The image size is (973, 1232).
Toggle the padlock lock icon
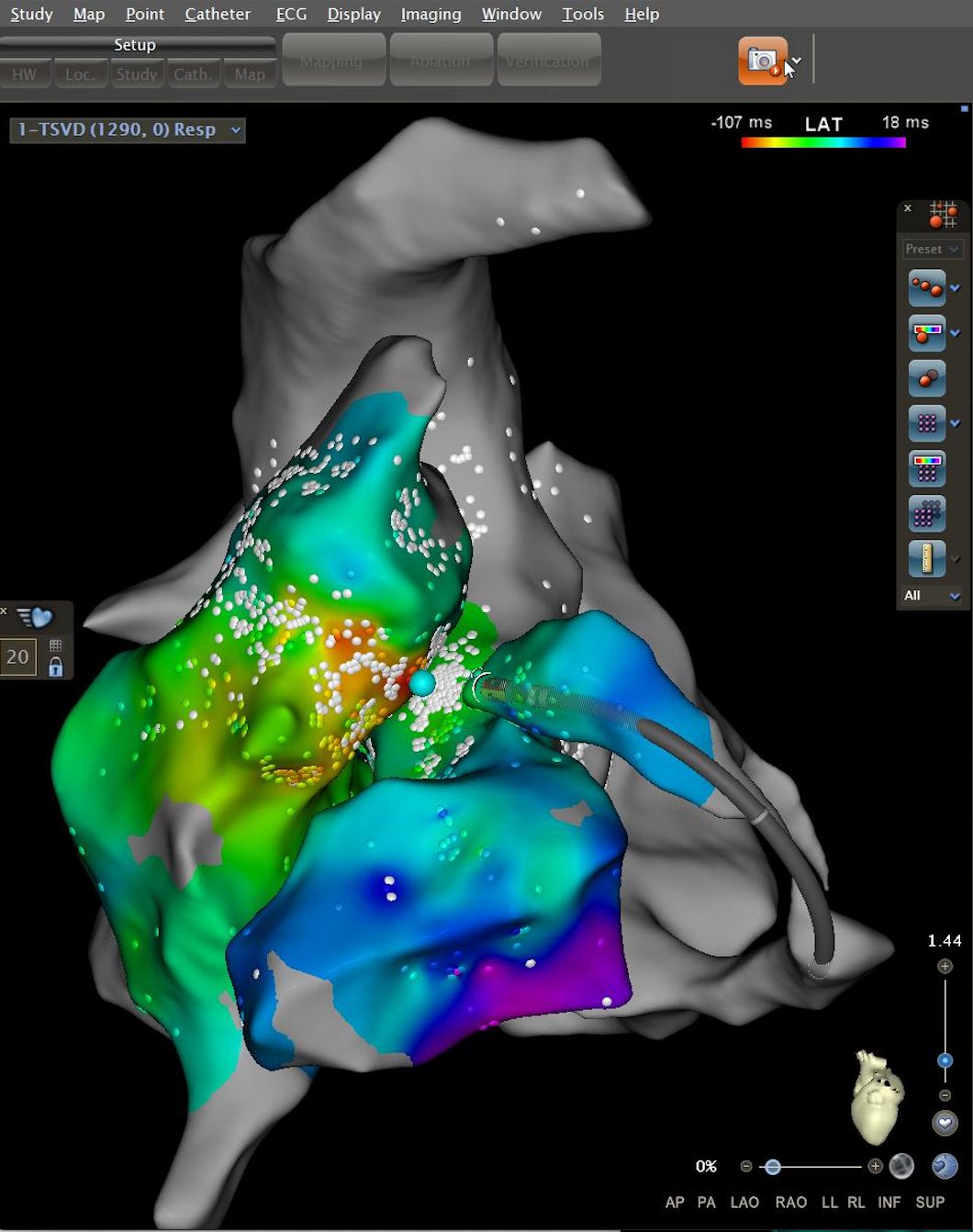pyautogui.click(x=55, y=667)
